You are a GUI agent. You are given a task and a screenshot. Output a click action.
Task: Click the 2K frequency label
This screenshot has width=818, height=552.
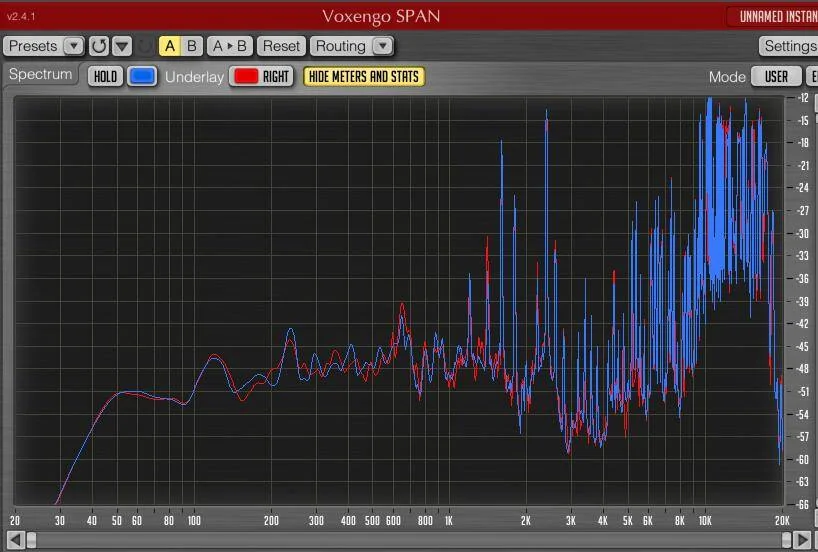point(525,520)
